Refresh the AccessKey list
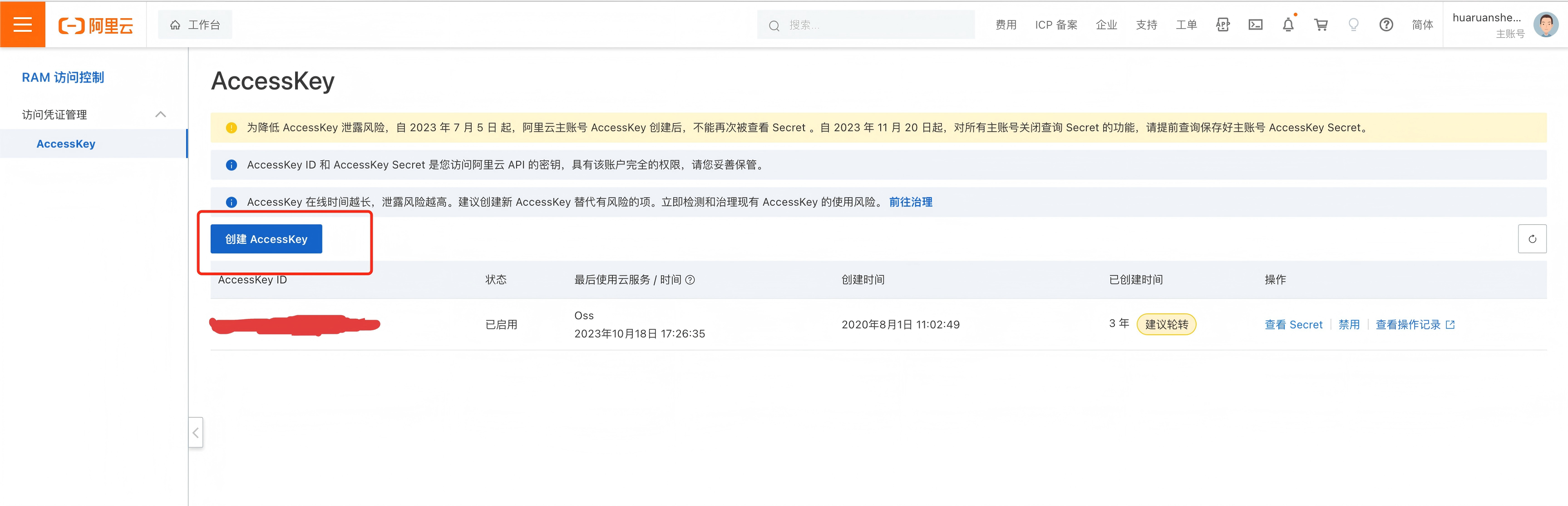 pos(1533,238)
